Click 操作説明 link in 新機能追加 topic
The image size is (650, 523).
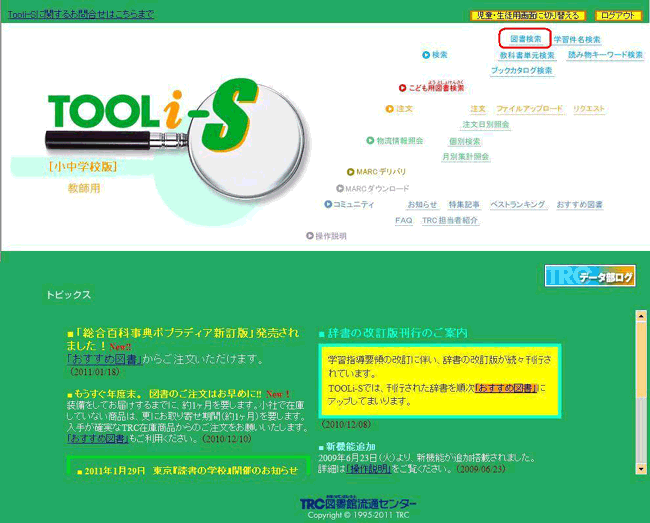[x=369, y=469]
